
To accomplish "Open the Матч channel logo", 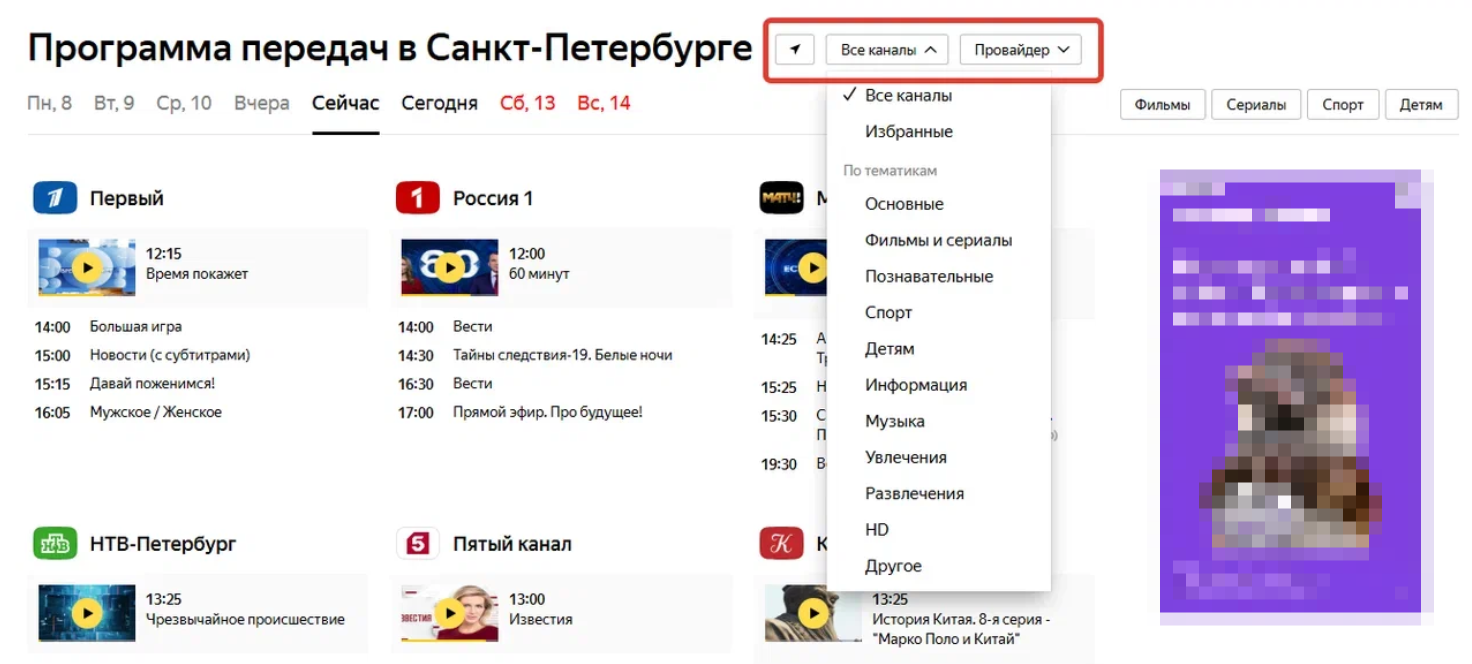I will 781,198.
